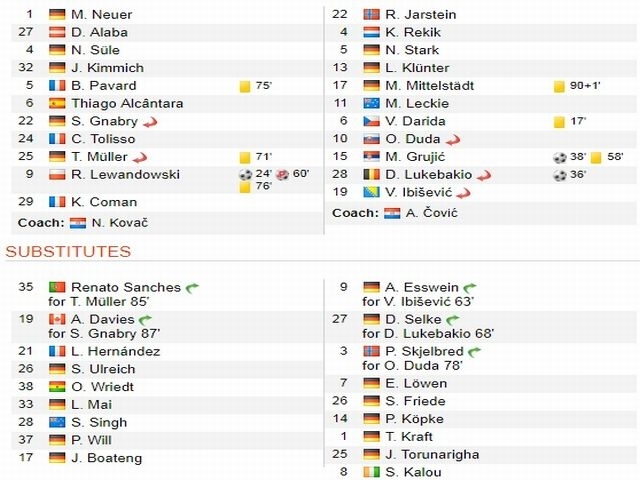Open Thiago Alcântara player link
The image size is (640, 480).
coord(127,103)
